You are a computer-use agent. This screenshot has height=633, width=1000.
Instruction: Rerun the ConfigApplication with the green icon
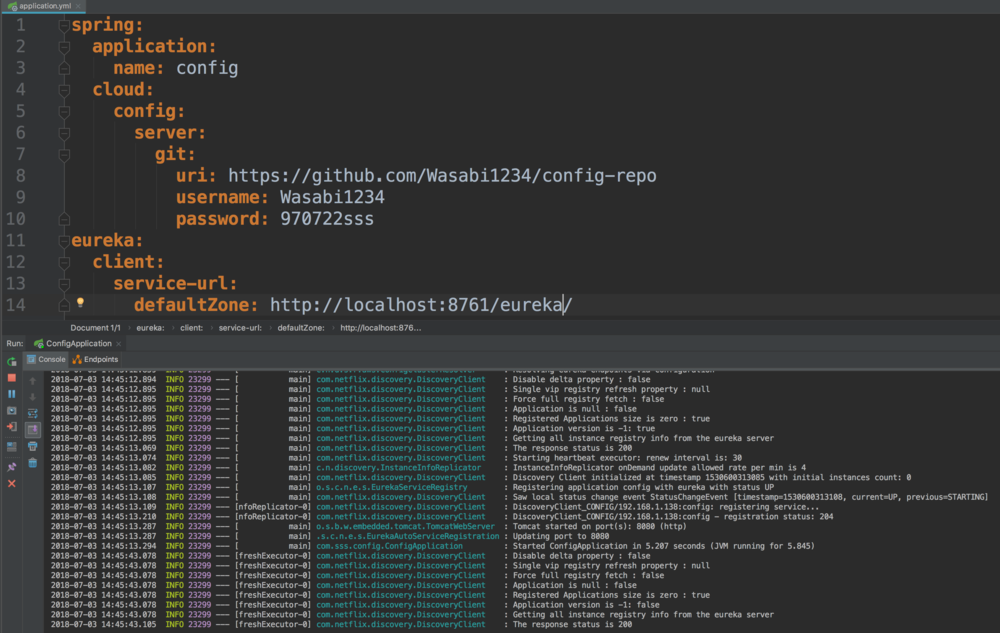12,361
